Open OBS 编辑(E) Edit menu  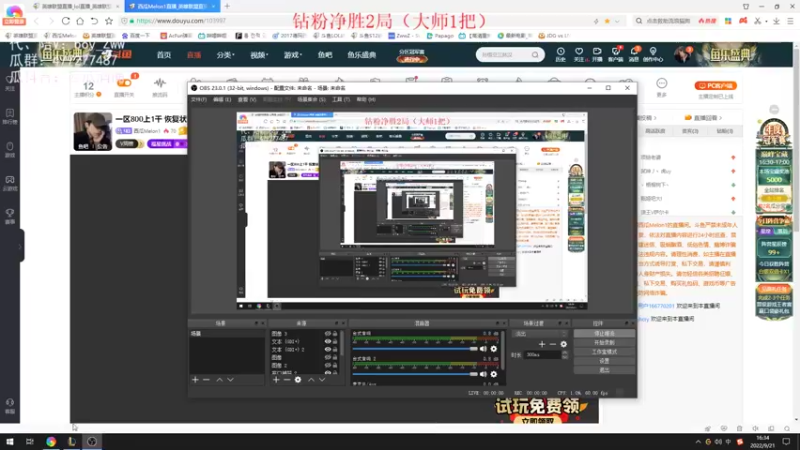222,99
